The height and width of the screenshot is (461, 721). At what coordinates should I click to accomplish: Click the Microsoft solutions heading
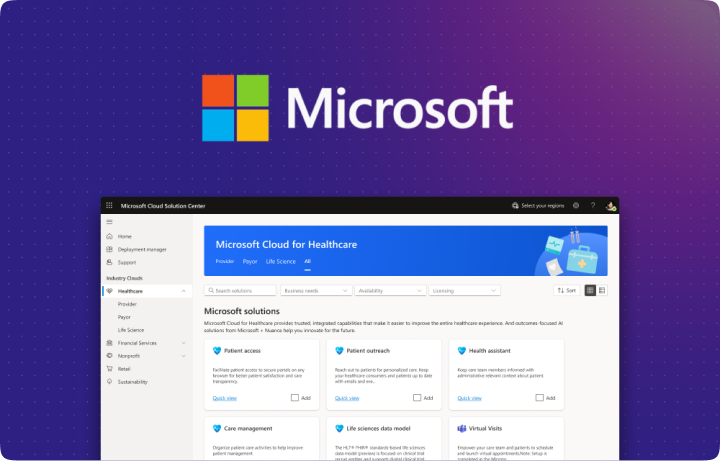pos(242,311)
